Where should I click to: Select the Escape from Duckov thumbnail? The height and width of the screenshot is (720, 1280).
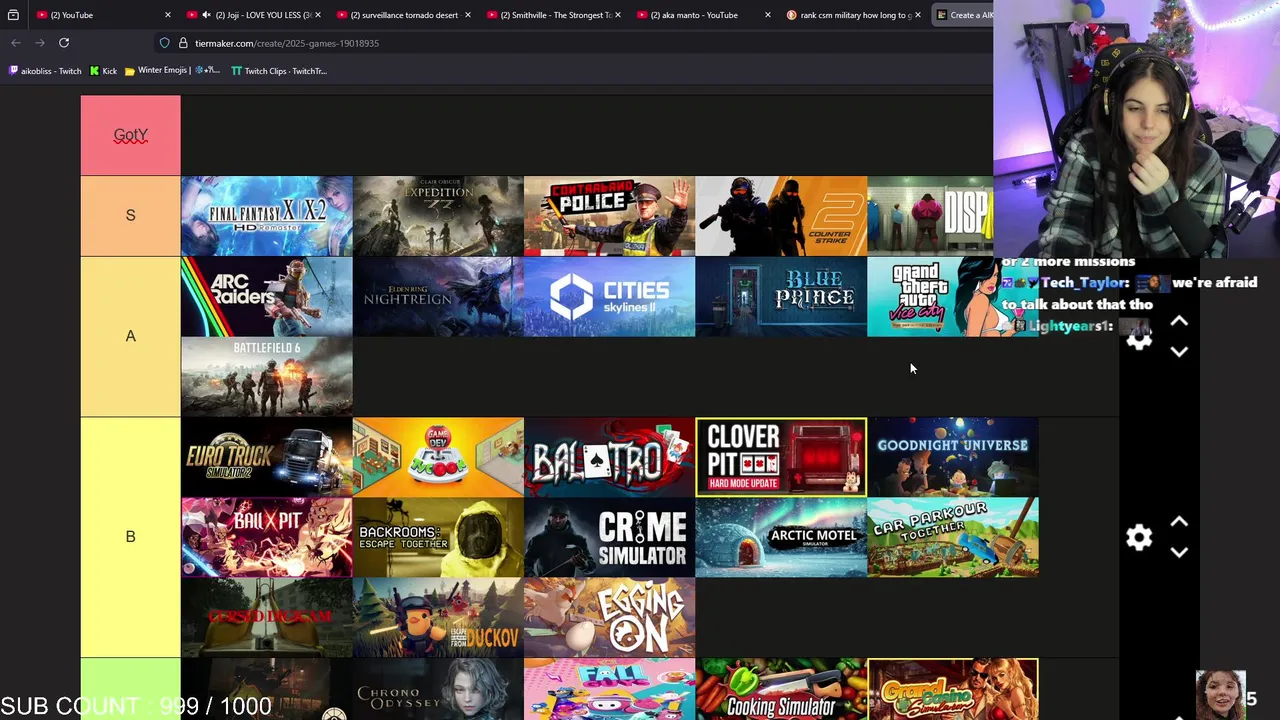pyautogui.click(x=438, y=618)
